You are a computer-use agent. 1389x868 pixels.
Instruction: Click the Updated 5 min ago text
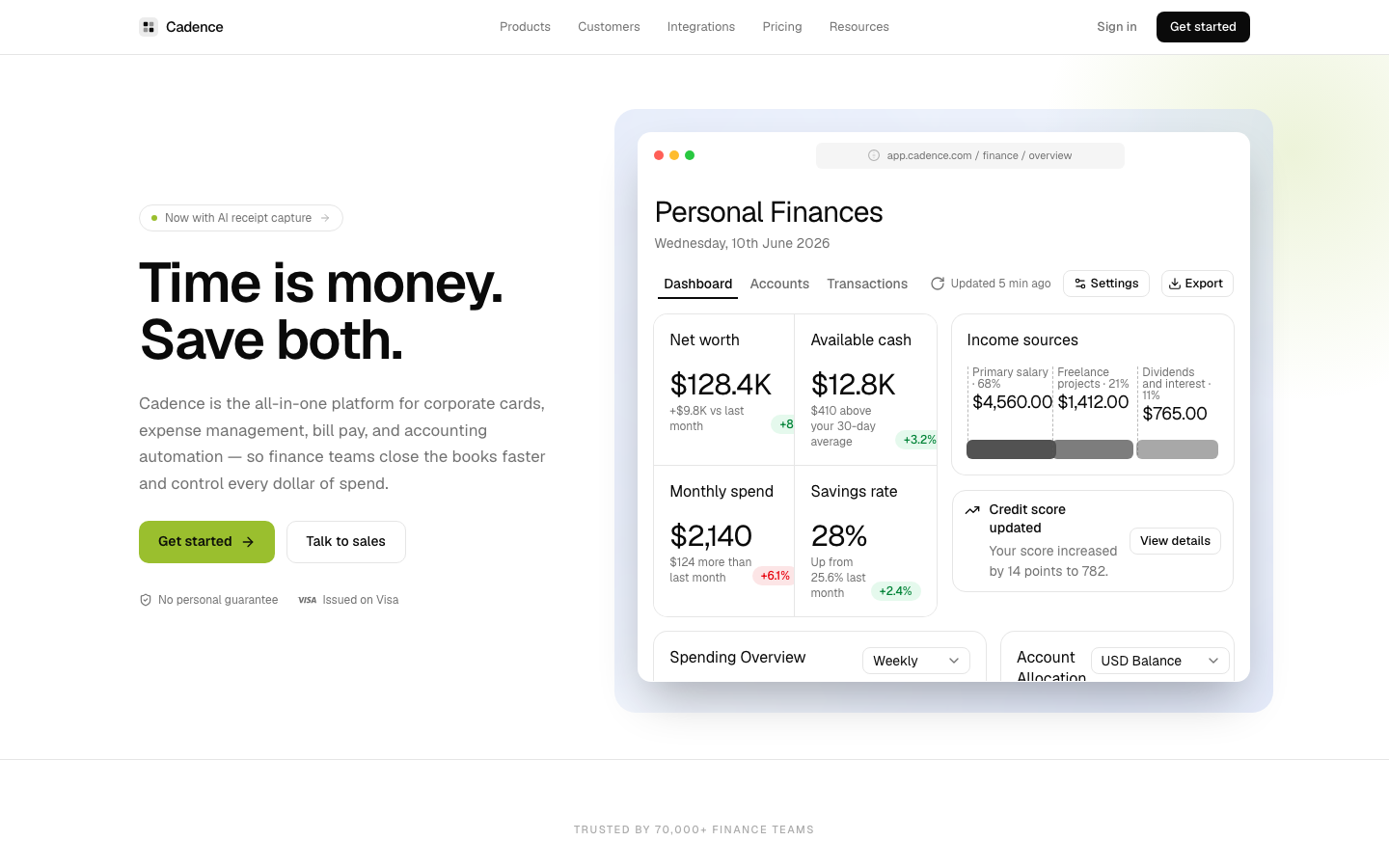1000,284
